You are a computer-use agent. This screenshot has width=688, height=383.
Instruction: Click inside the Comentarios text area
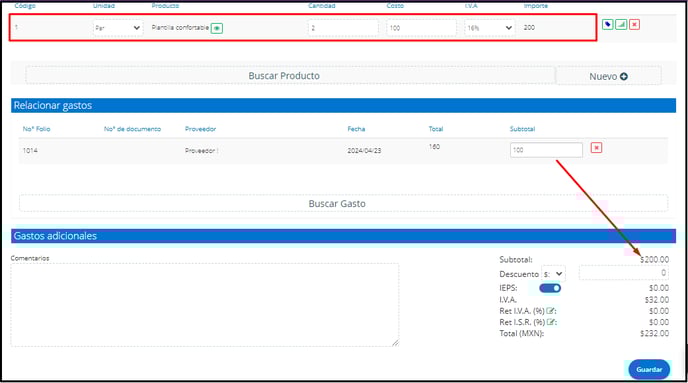(205, 305)
